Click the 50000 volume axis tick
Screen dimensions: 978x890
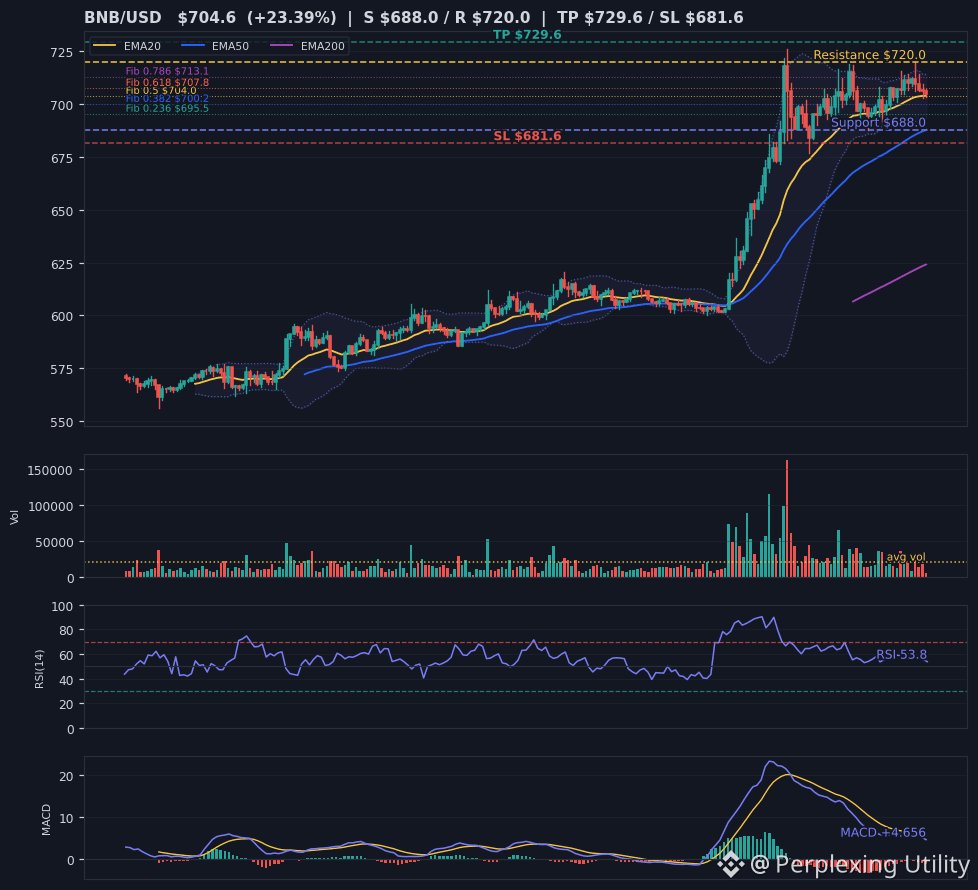[x=54, y=543]
